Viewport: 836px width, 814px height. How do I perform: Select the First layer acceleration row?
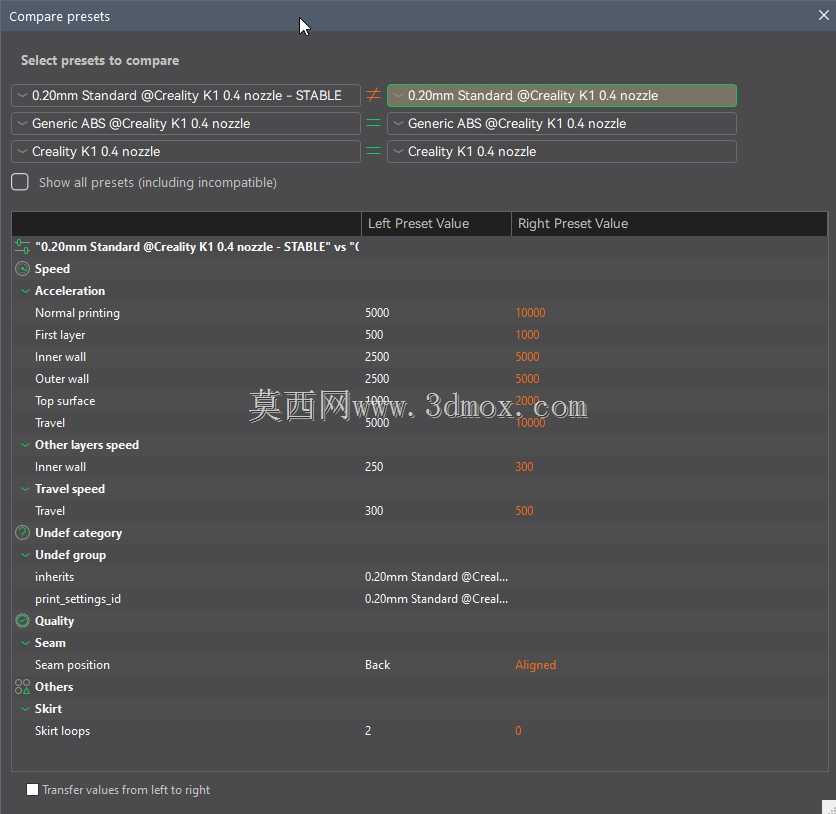(420, 335)
